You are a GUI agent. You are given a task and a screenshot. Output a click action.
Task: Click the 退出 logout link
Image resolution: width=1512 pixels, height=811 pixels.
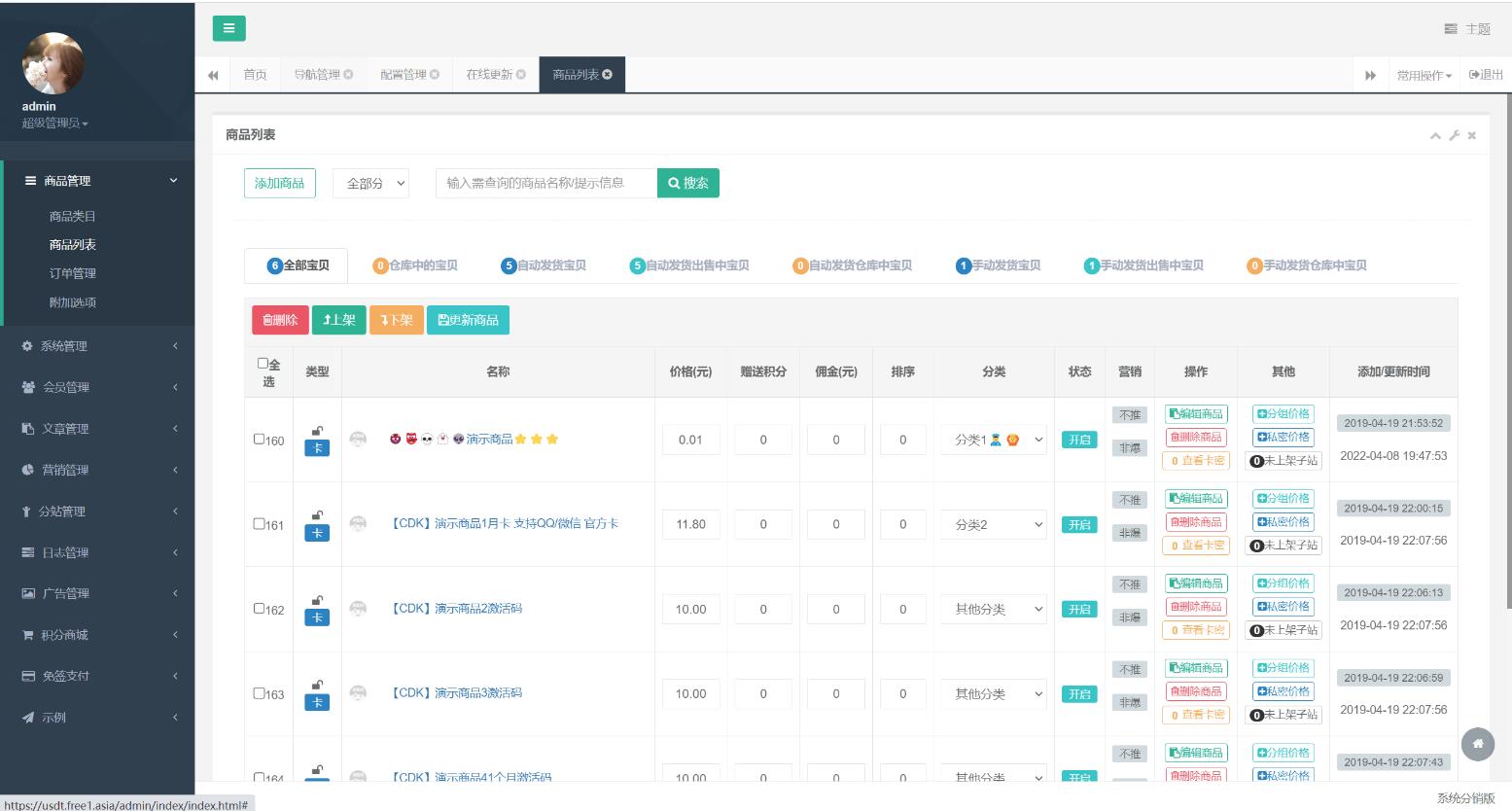[1486, 75]
